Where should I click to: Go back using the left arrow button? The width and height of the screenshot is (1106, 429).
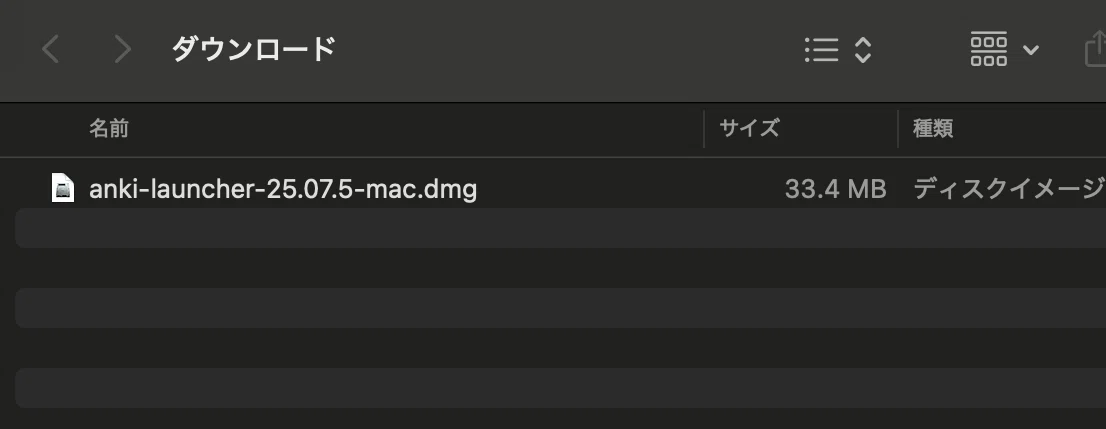point(50,49)
